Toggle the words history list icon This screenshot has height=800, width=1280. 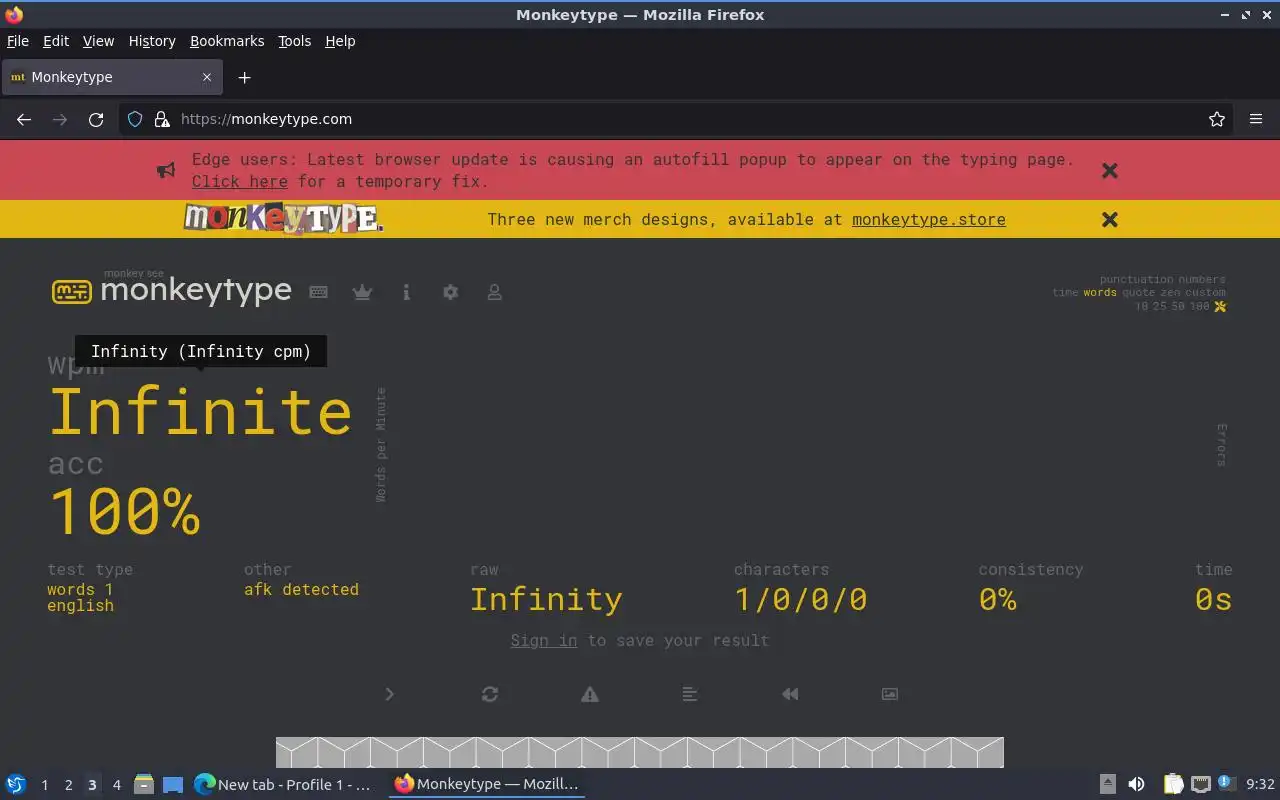click(690, 694)
